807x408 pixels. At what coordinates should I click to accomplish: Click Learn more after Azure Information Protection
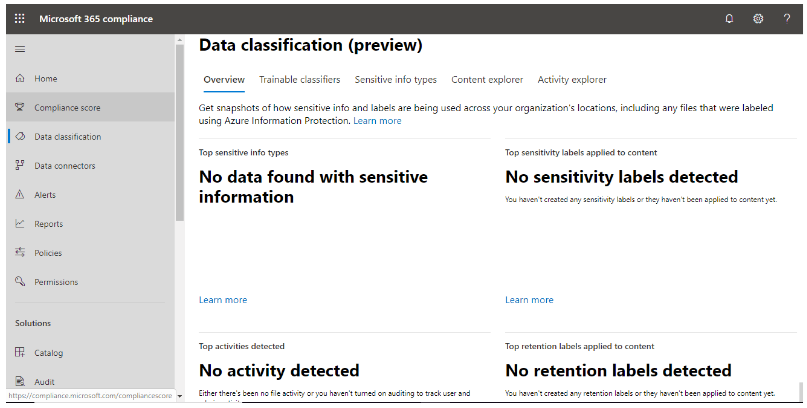coord(377,121)
